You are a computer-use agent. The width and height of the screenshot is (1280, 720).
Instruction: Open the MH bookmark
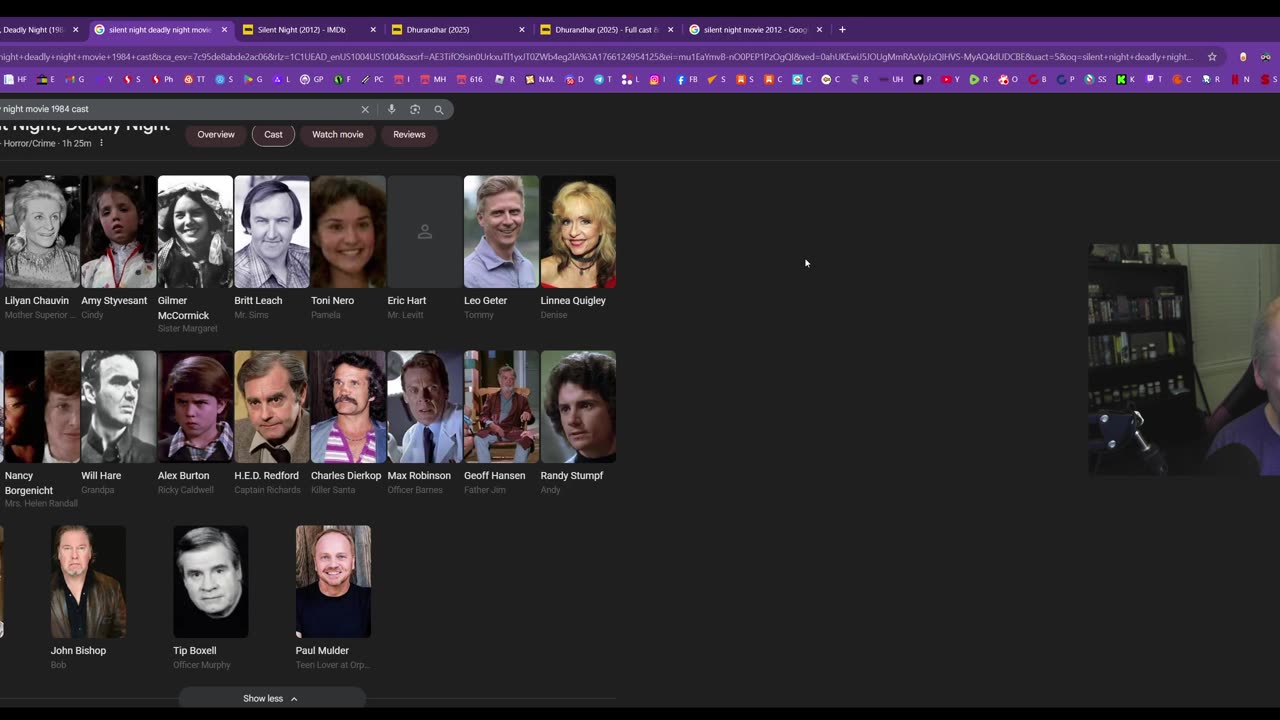coord(433,79)
